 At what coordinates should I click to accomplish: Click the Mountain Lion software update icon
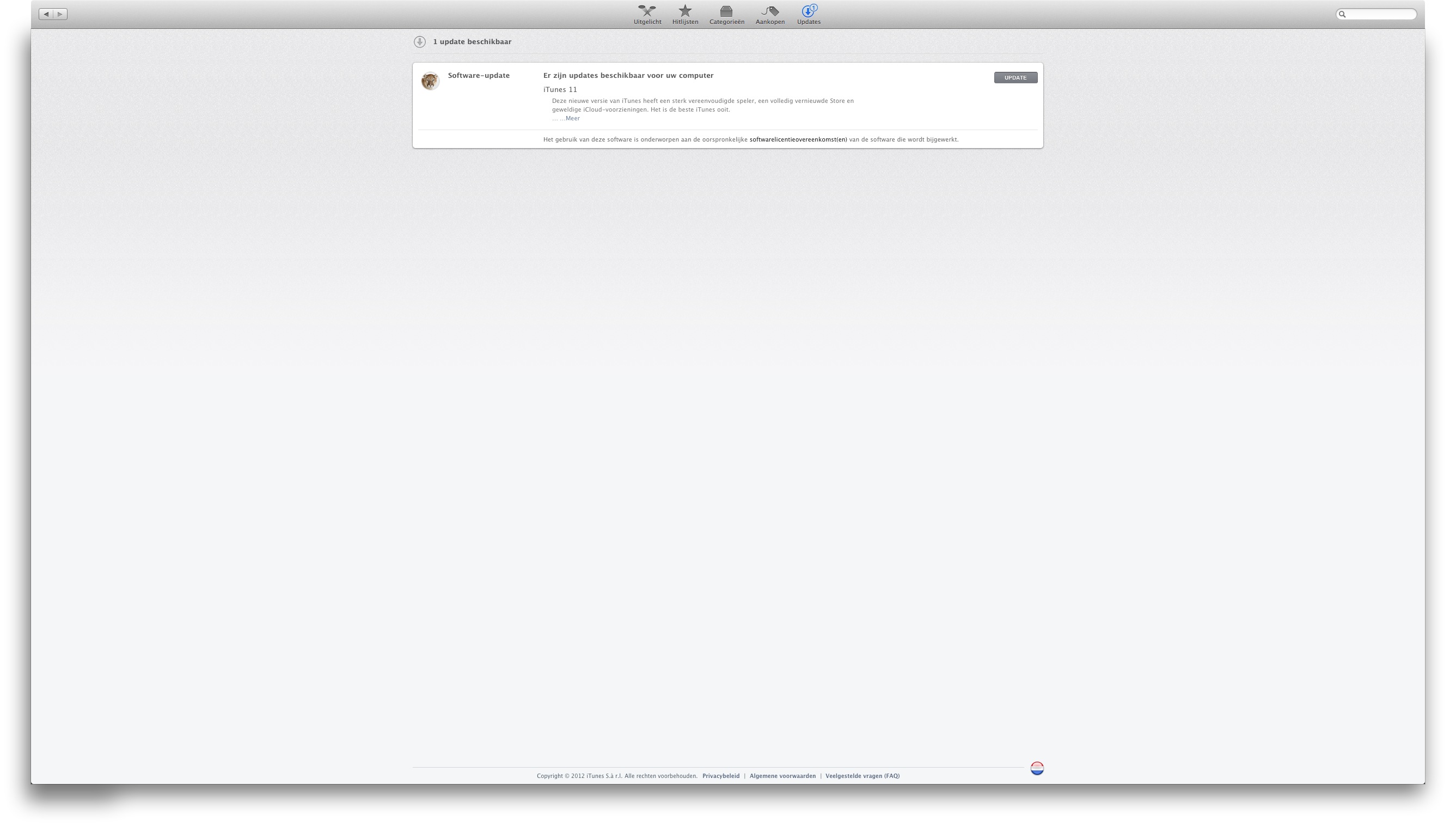click(x=430, y=81)
